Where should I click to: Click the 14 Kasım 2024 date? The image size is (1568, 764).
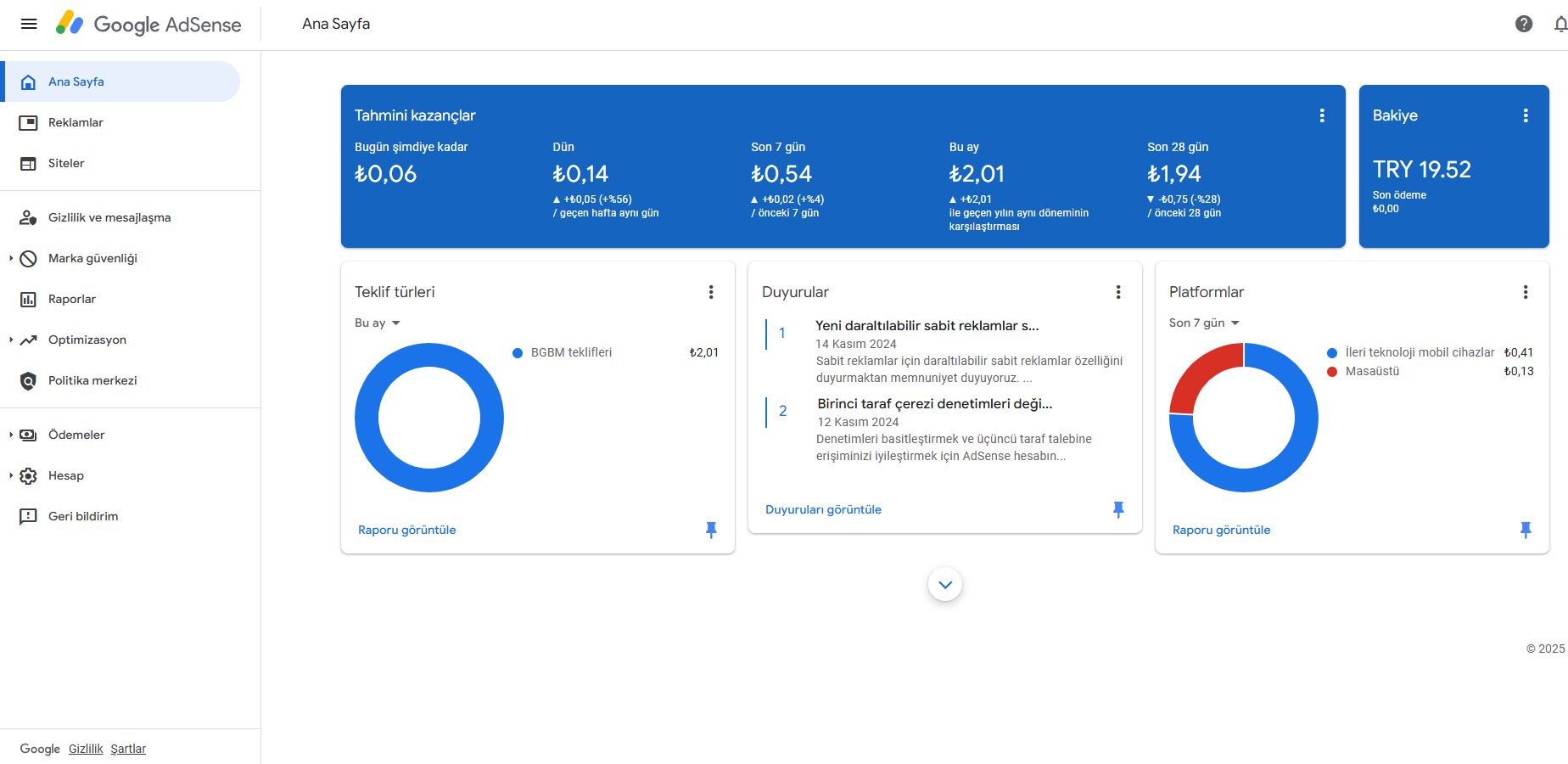pyautogui.click(x=856, y=344)
